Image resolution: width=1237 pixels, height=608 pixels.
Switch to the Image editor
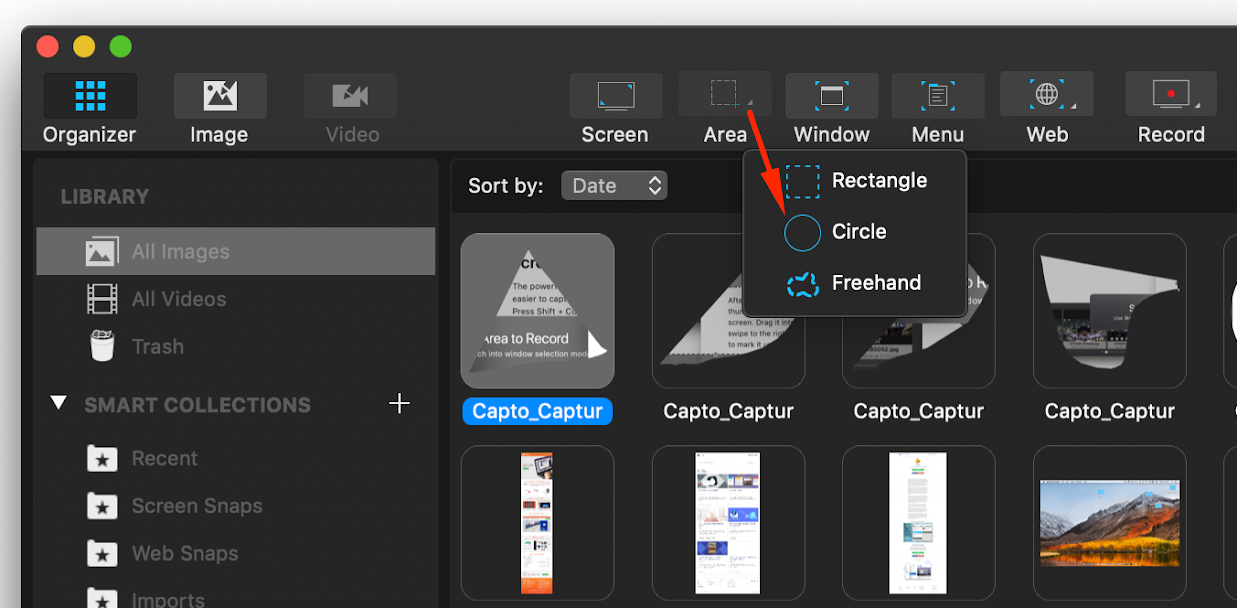tap(220, 96)
